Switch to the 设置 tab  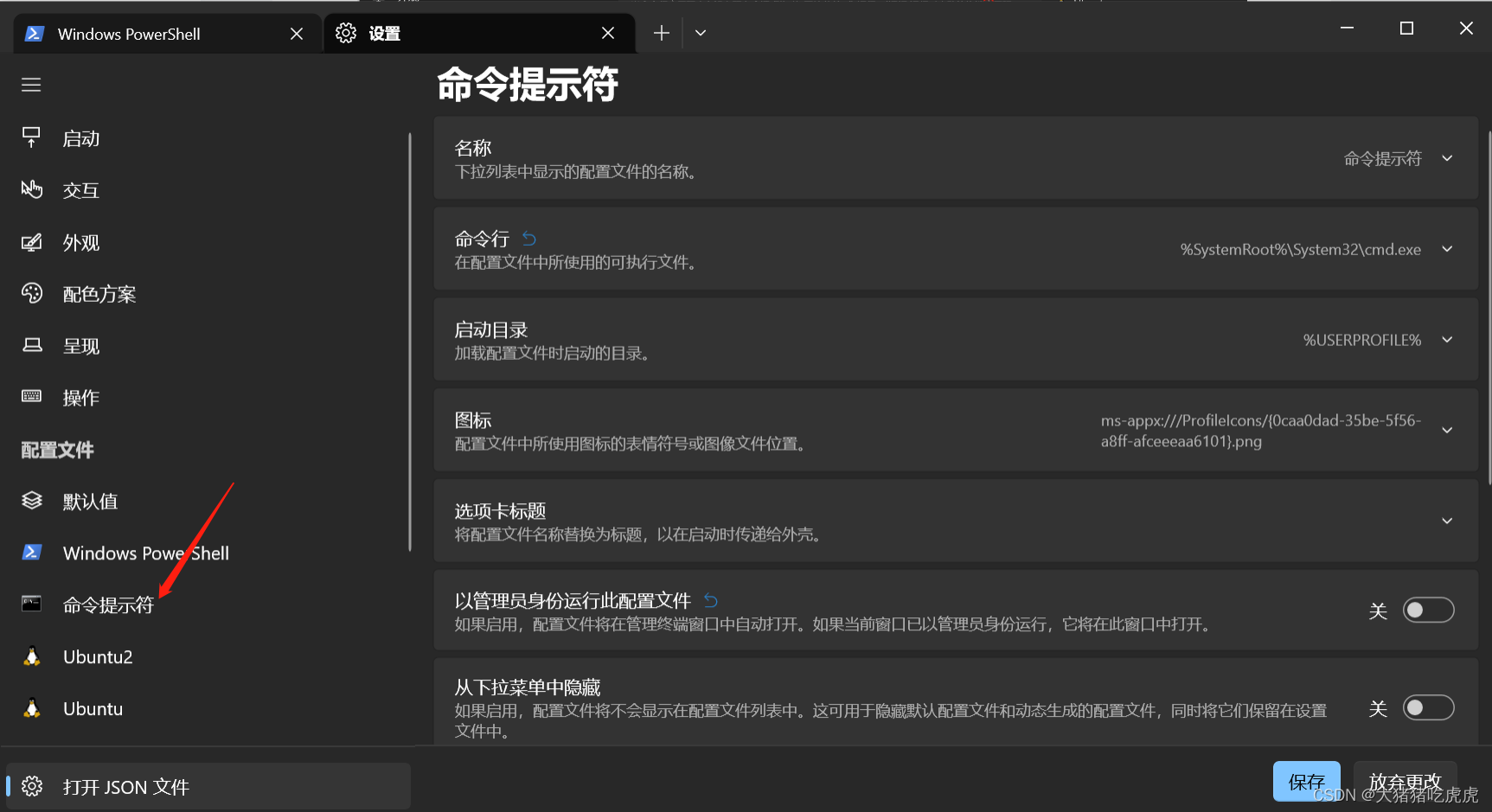tap(480, 33)
